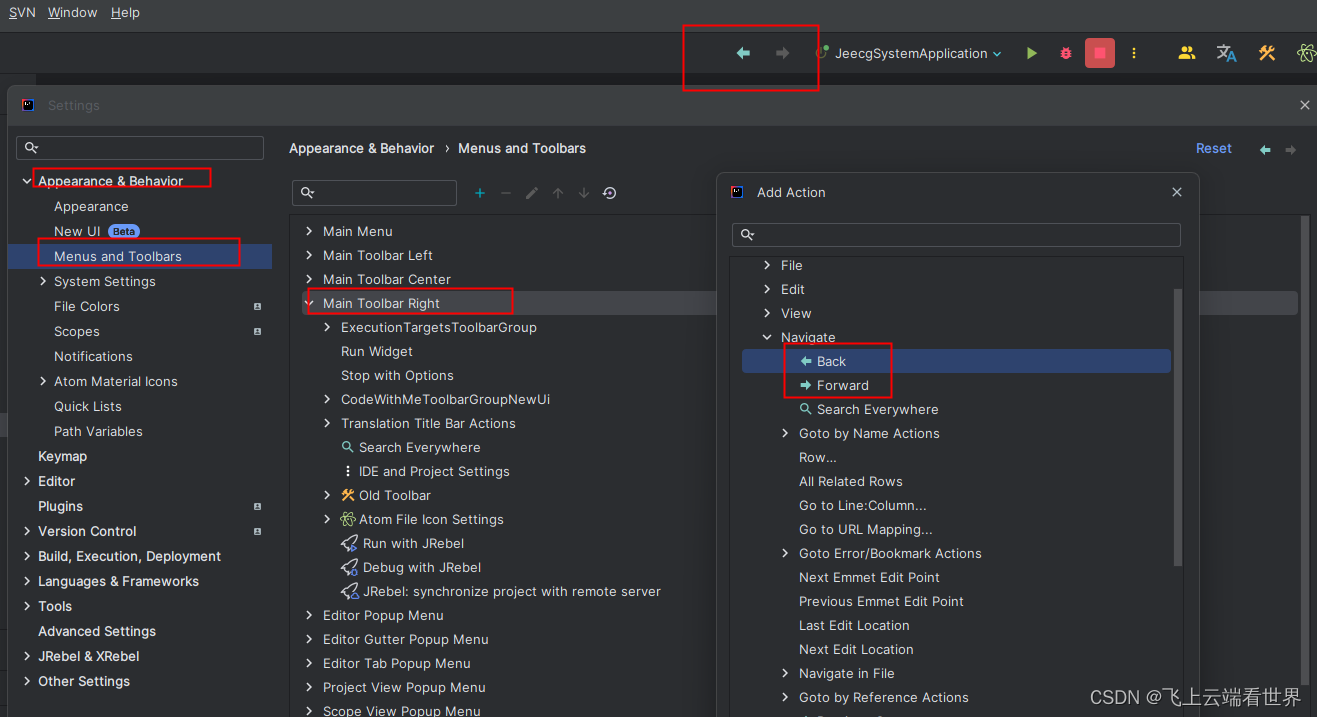Open the Help menu
1317x717 pixels.
[x=125, y=12]
